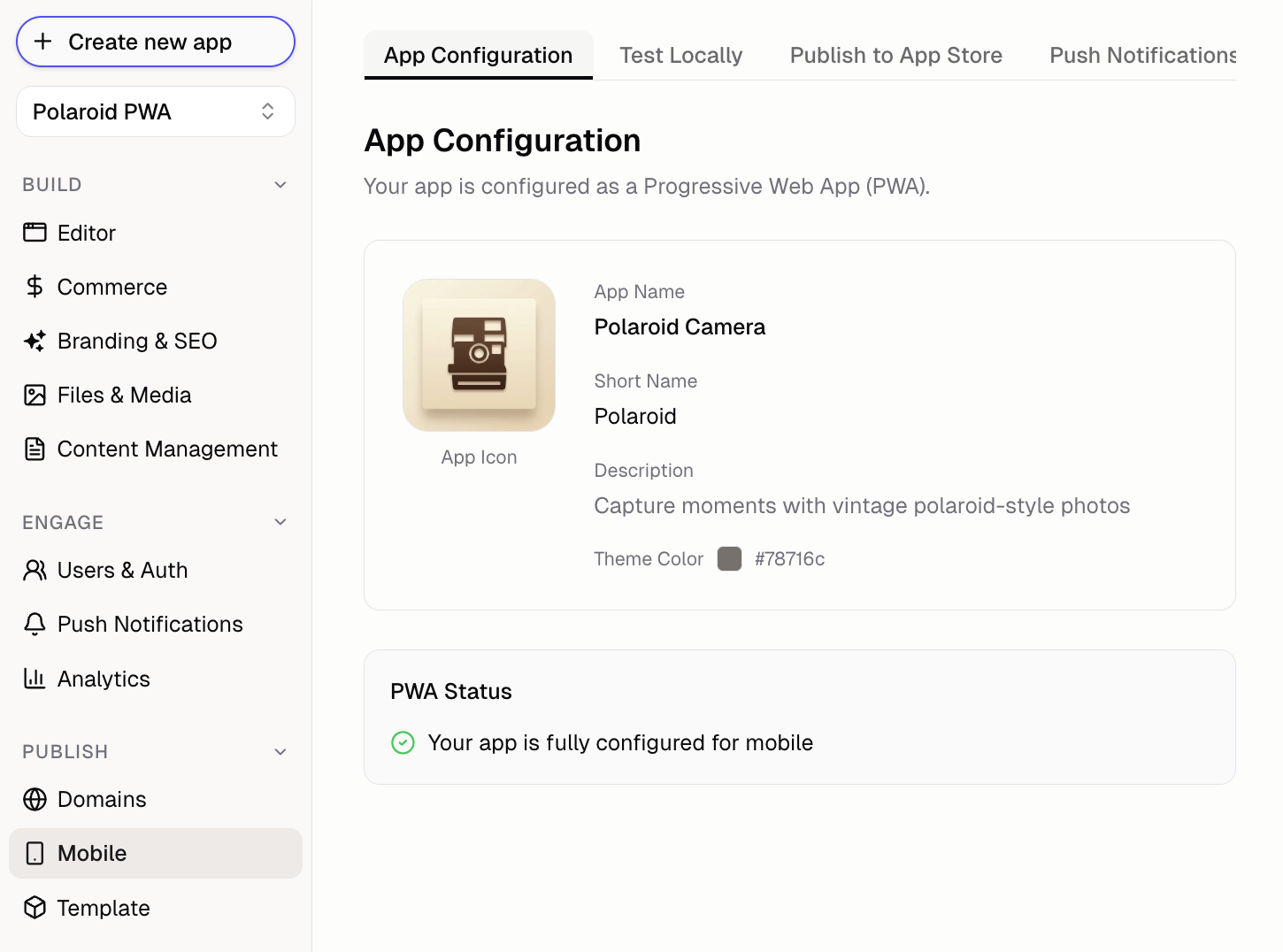This screenshot has height=952, width=1283.
Task: Select Mobile in the Publish section
Action: [x=92, y=853]
